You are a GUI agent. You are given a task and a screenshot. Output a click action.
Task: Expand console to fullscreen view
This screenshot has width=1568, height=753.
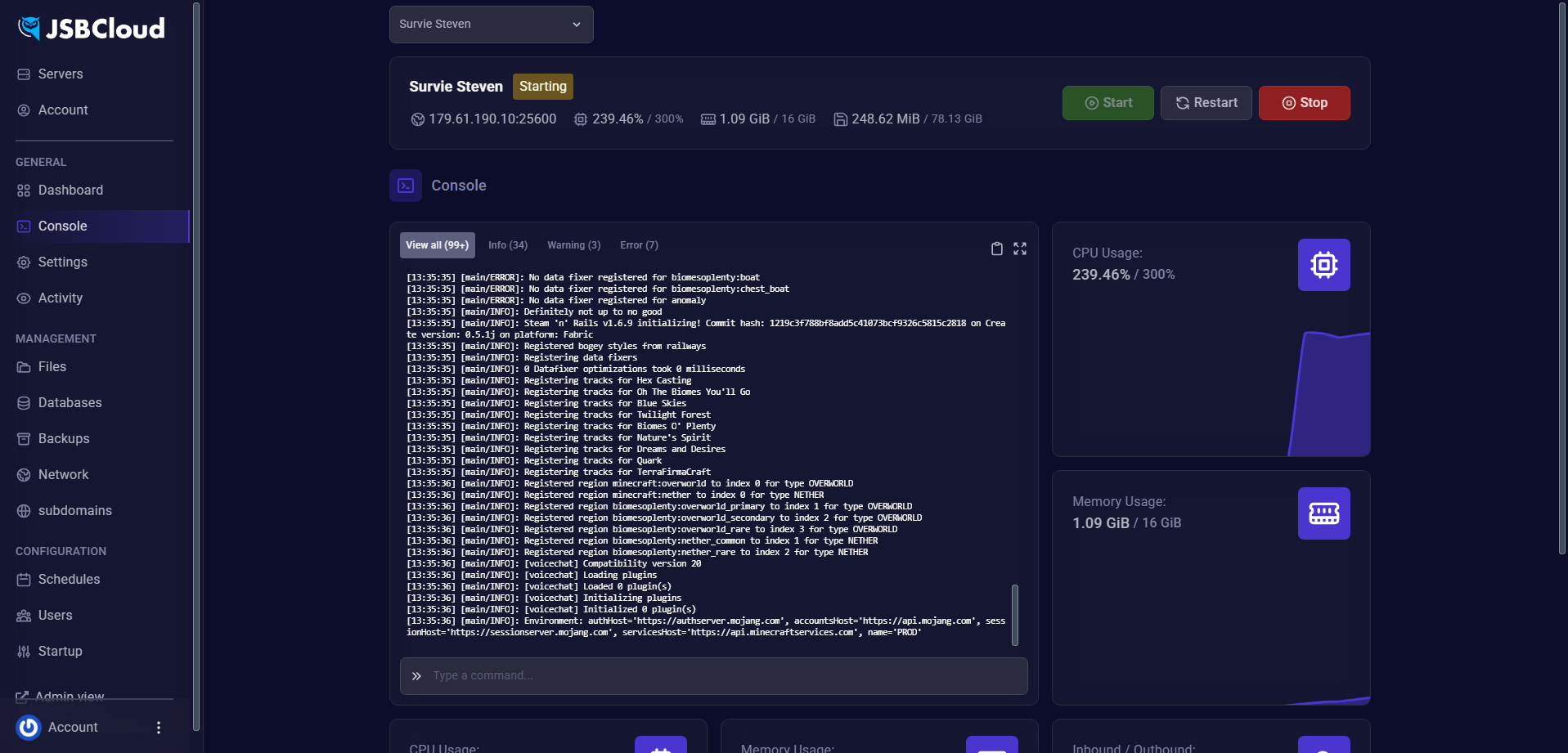1020,249
